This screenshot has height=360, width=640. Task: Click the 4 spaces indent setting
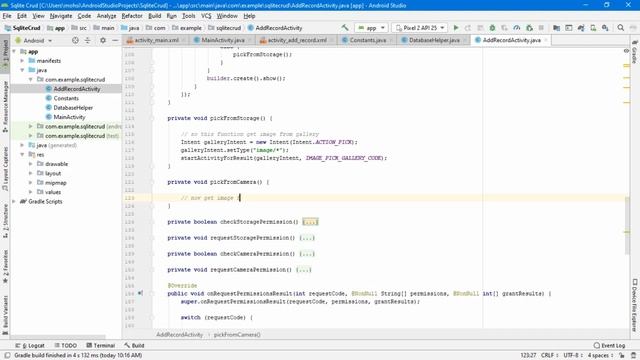click(600, 356)
